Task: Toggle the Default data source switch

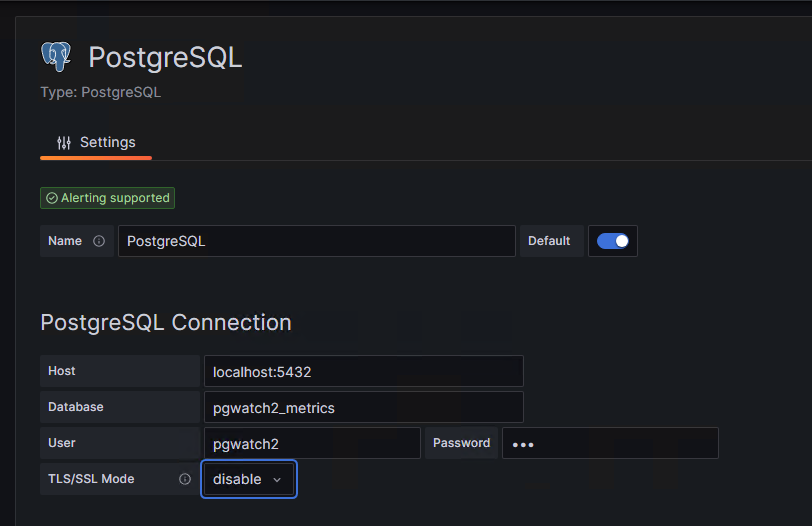Action: click(x=613, y=241)
